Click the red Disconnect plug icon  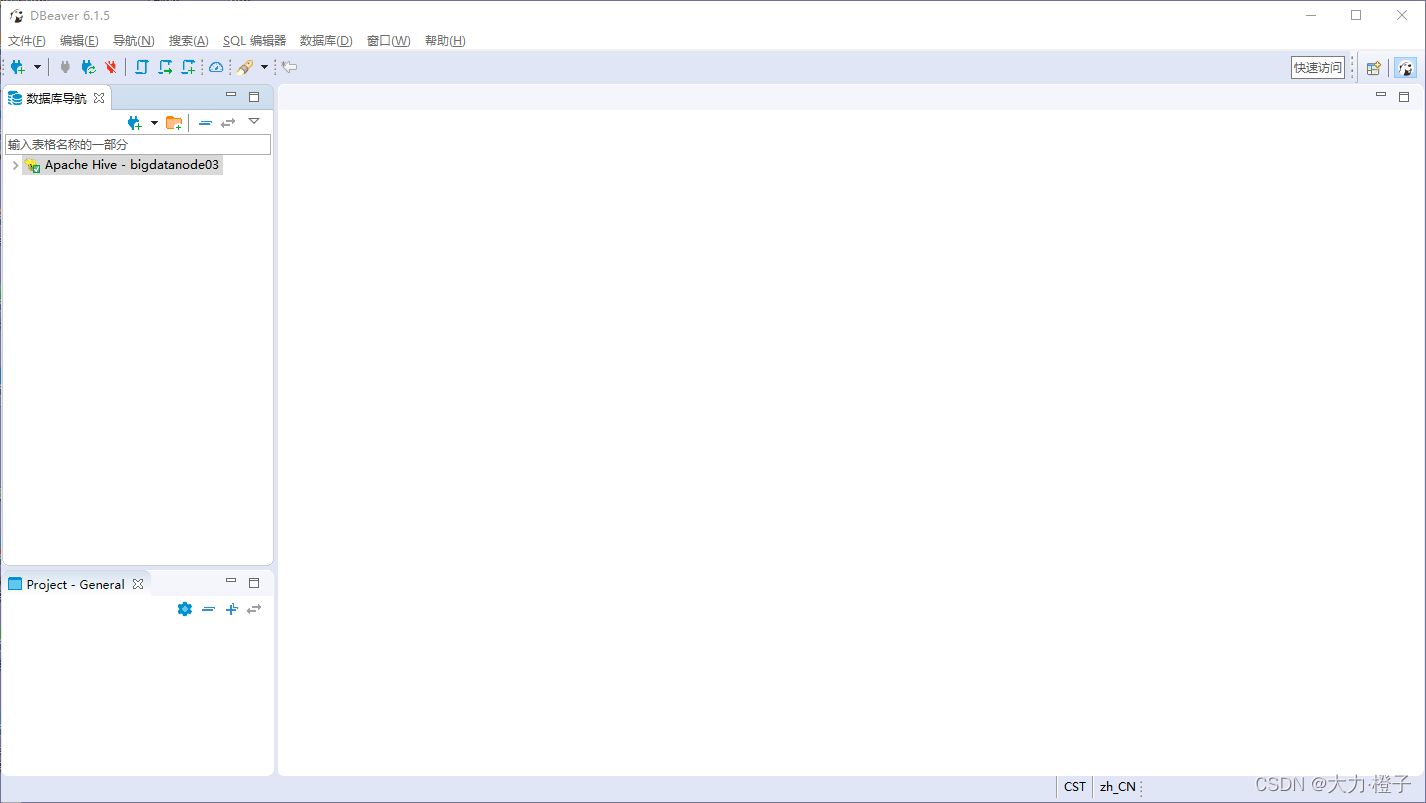click(111, 67)
